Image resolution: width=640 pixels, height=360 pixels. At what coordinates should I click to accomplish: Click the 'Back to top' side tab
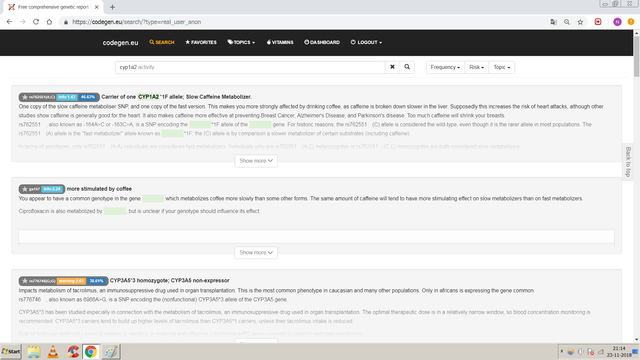click(x=628, y=162)
